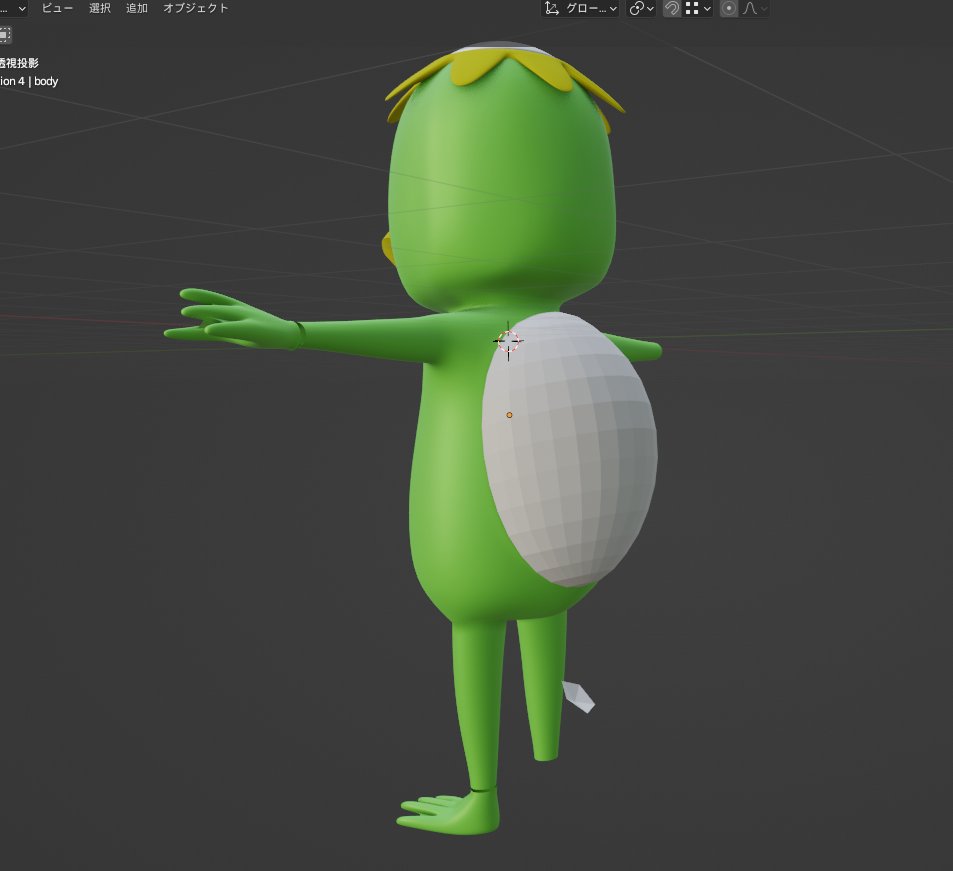This screenshot has width=953, height=871.
Task: Open the 選択 (Select) menu
Action: point(100,9)
